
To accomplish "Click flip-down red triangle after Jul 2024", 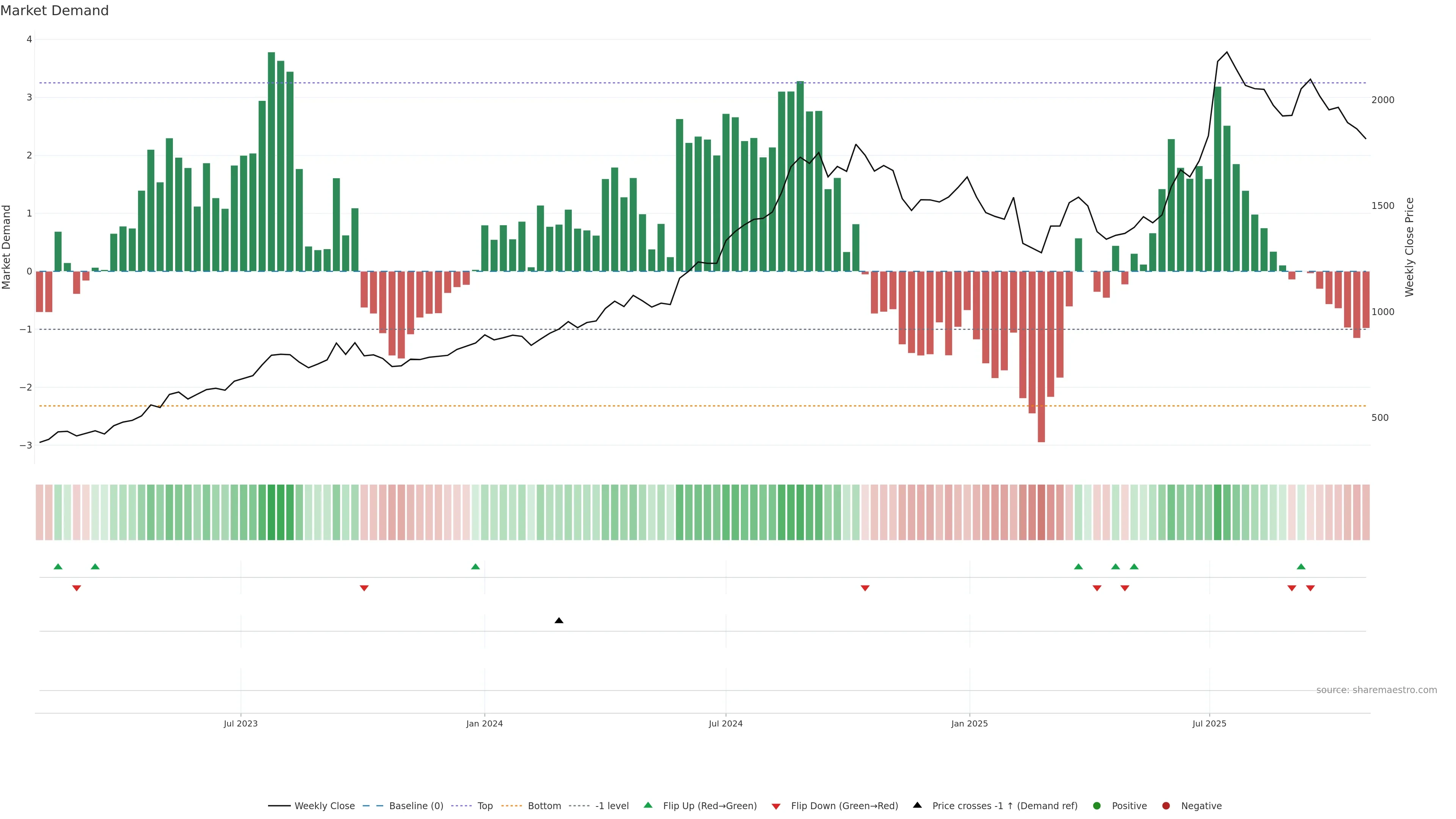I will click(x=865, y=588).
